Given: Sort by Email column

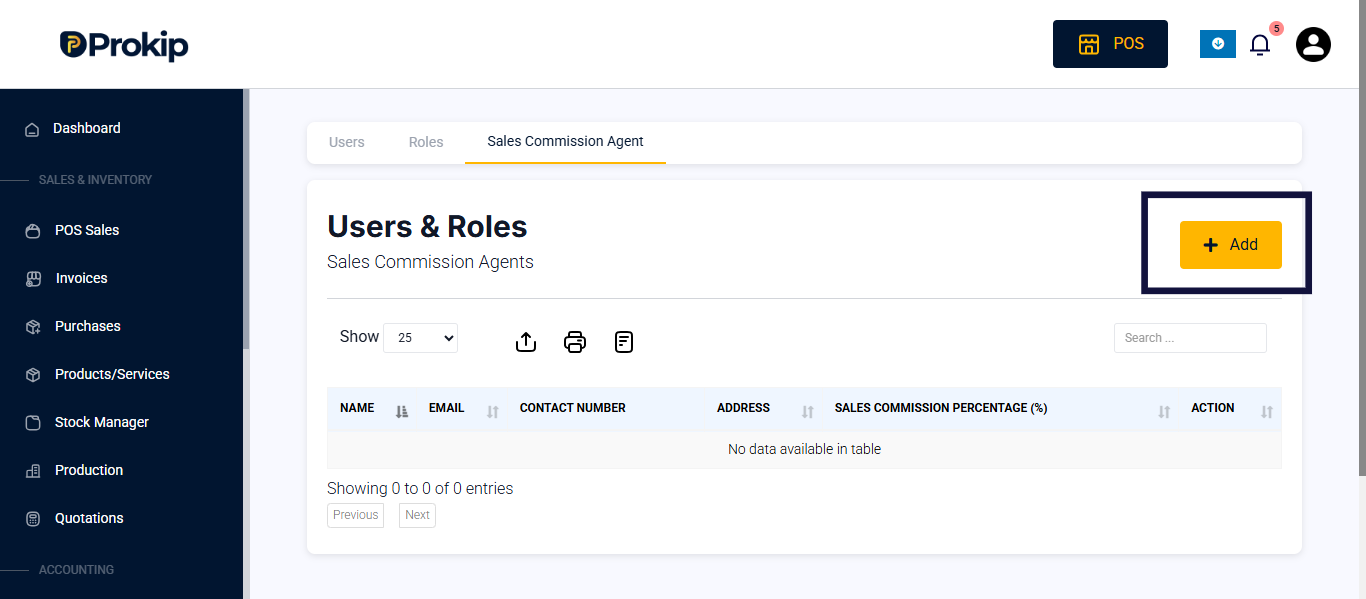Looking at the screenshot, I should tap(462, 409).
